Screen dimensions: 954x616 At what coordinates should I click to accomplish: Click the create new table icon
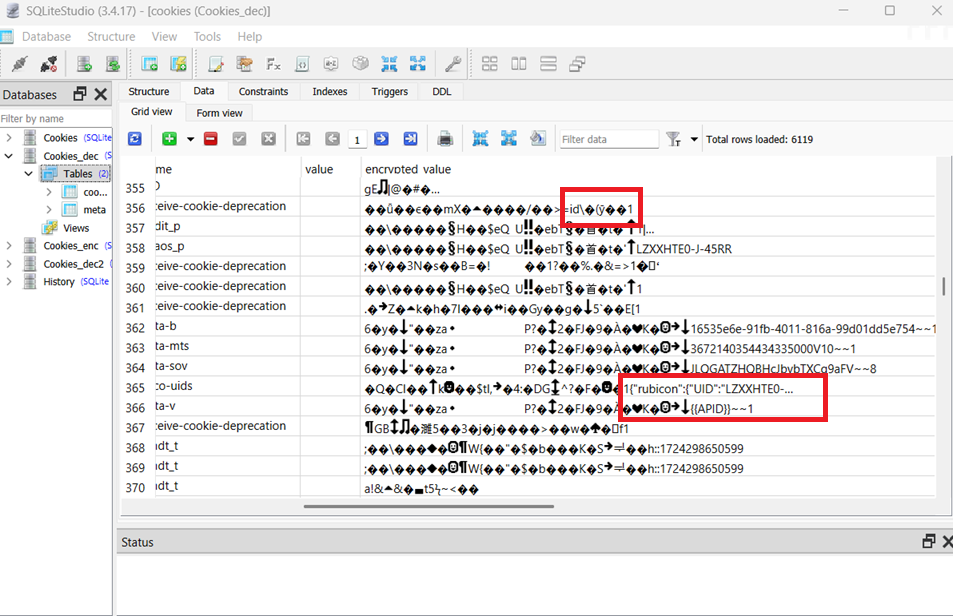coord(149,64)
